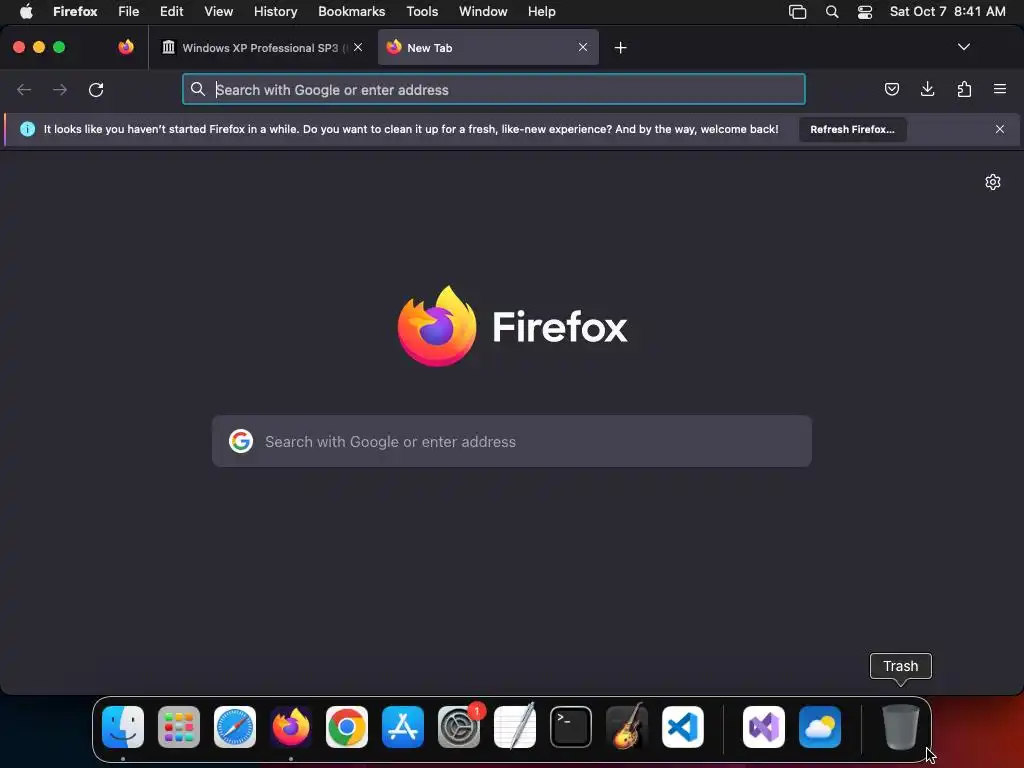Open System Settings from the Dock
The image size is (1024, 768).
(x=459, y=727)
